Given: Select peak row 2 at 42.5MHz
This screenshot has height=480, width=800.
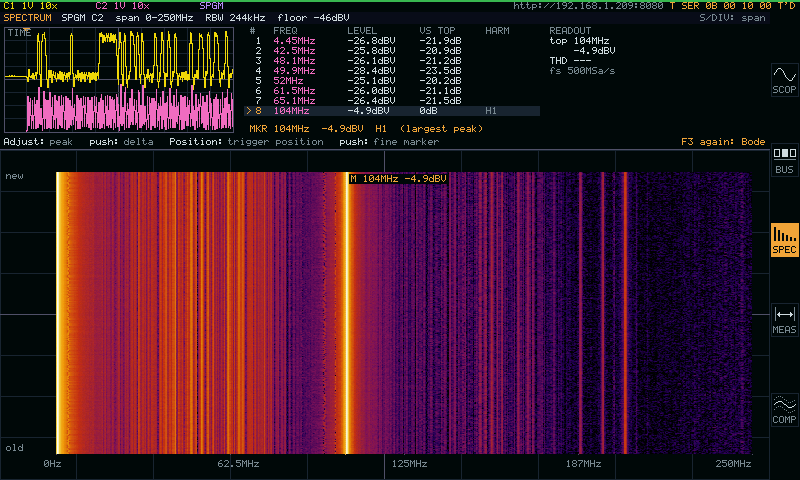Looking at the screenshot, I should tap(392, 50).
